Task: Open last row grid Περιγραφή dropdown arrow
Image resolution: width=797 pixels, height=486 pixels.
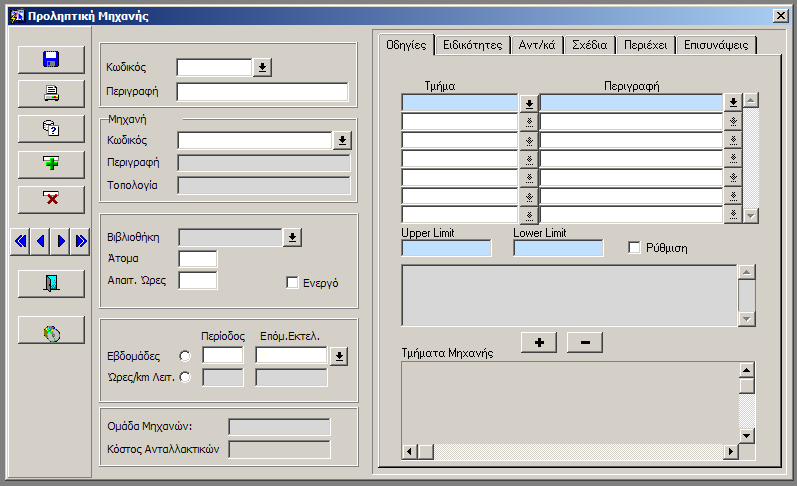Action: tap(733, 214)
